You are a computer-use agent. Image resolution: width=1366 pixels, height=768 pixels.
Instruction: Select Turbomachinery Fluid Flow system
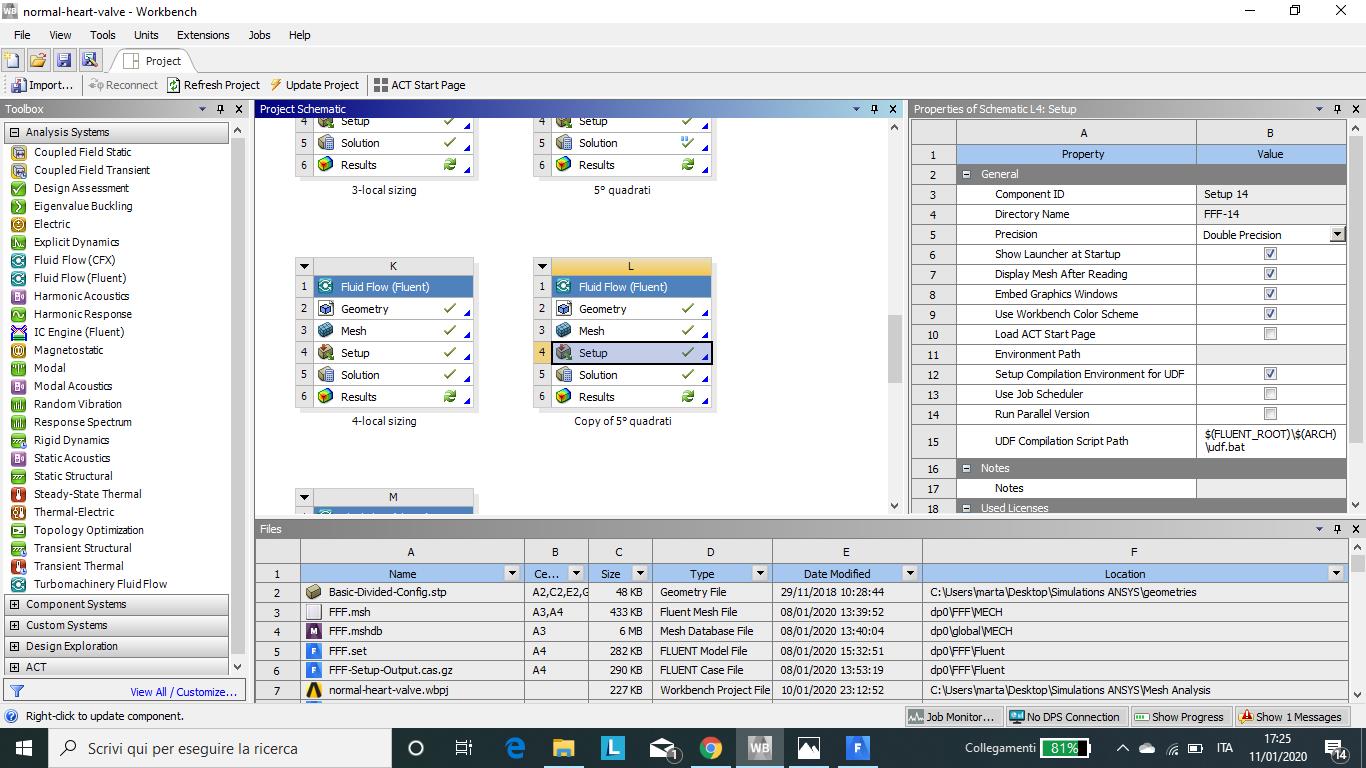point(100,584)
